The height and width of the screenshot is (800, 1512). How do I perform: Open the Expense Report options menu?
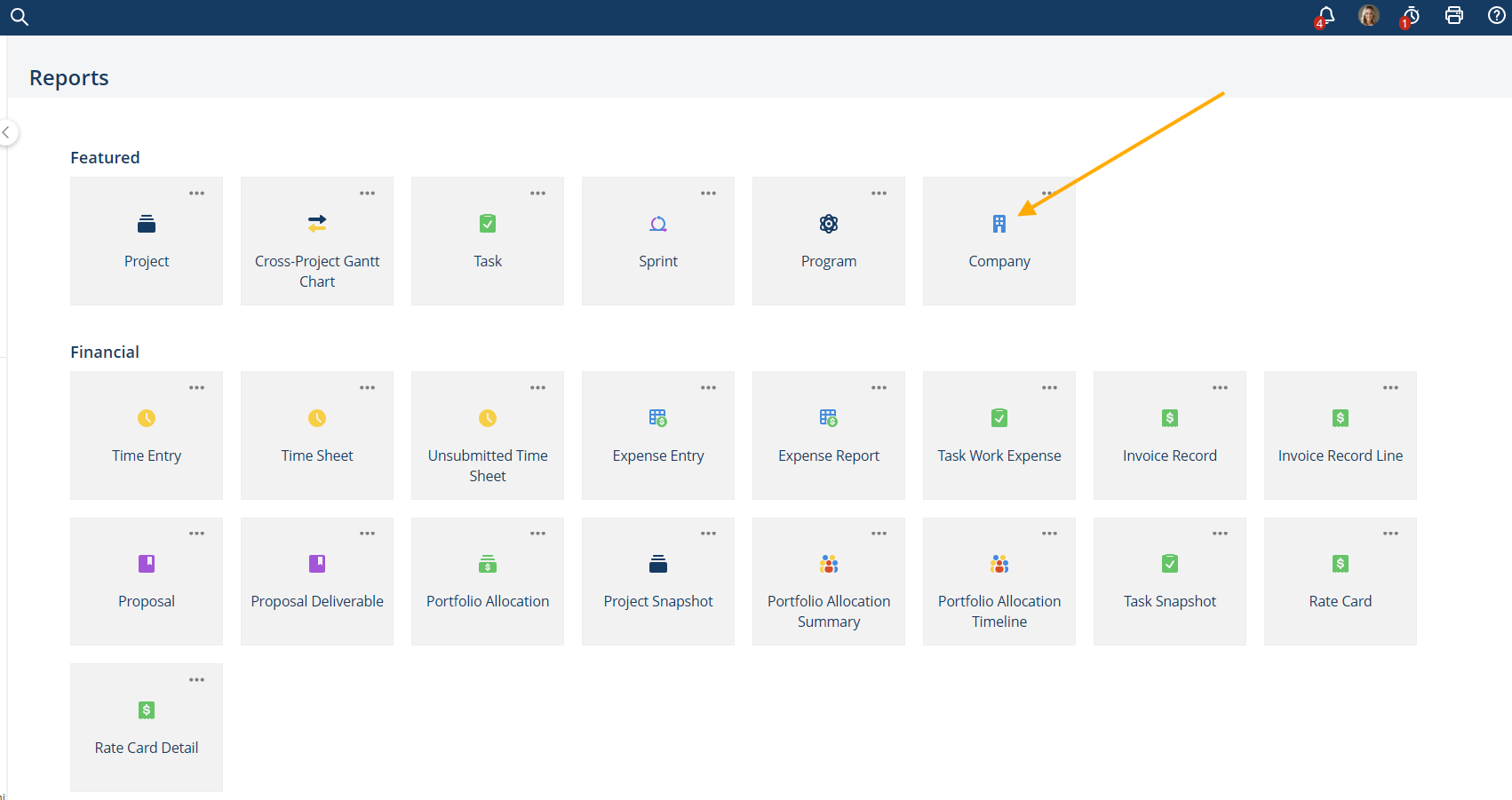click(x=879, y=388)
